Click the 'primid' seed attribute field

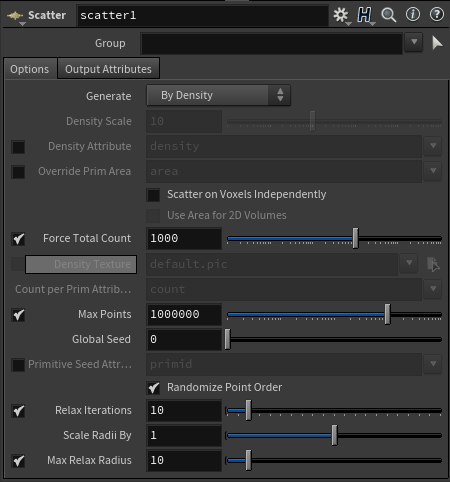pos(284,364)
